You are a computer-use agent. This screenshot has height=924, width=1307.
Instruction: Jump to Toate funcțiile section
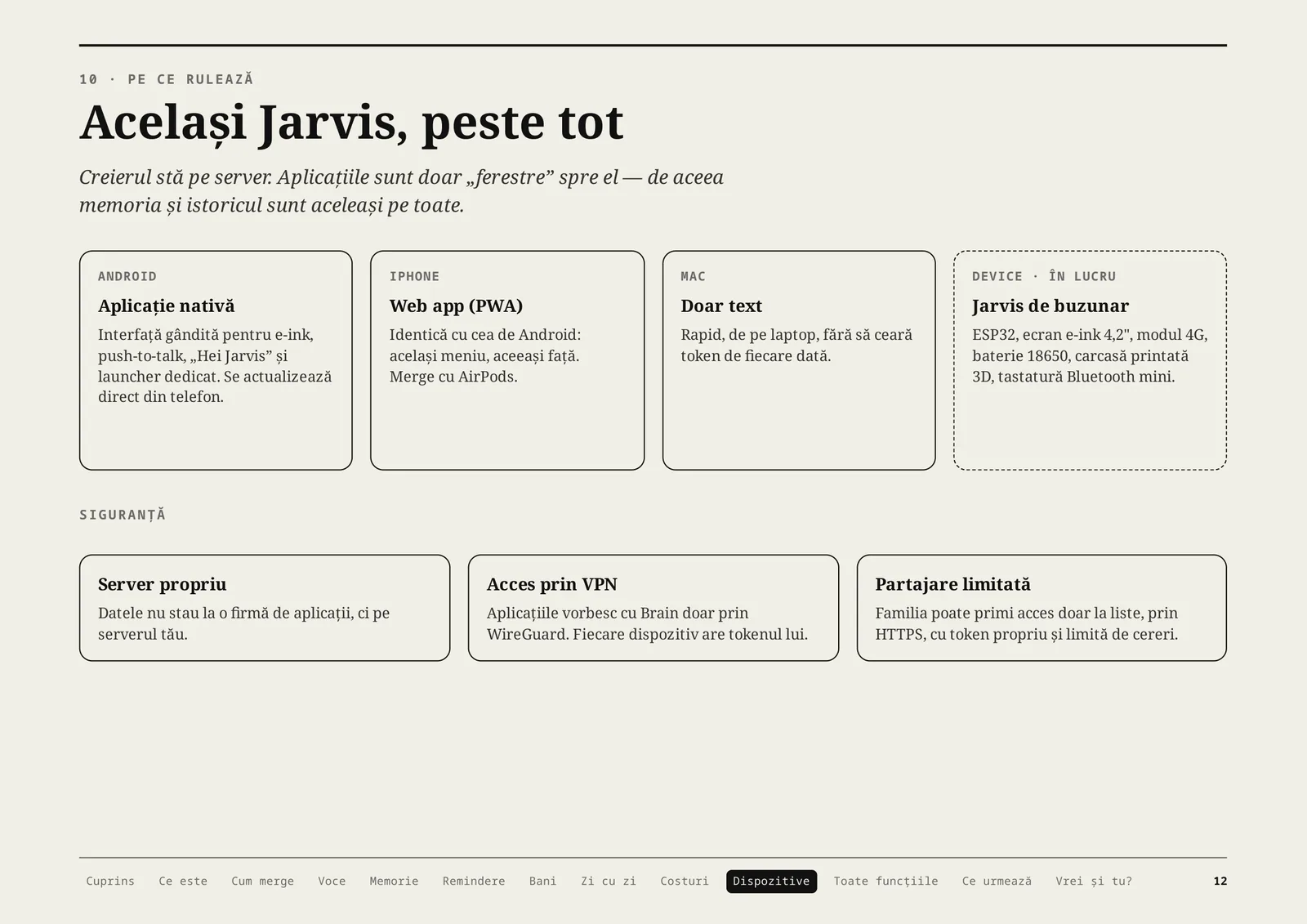tap(885, 881)
